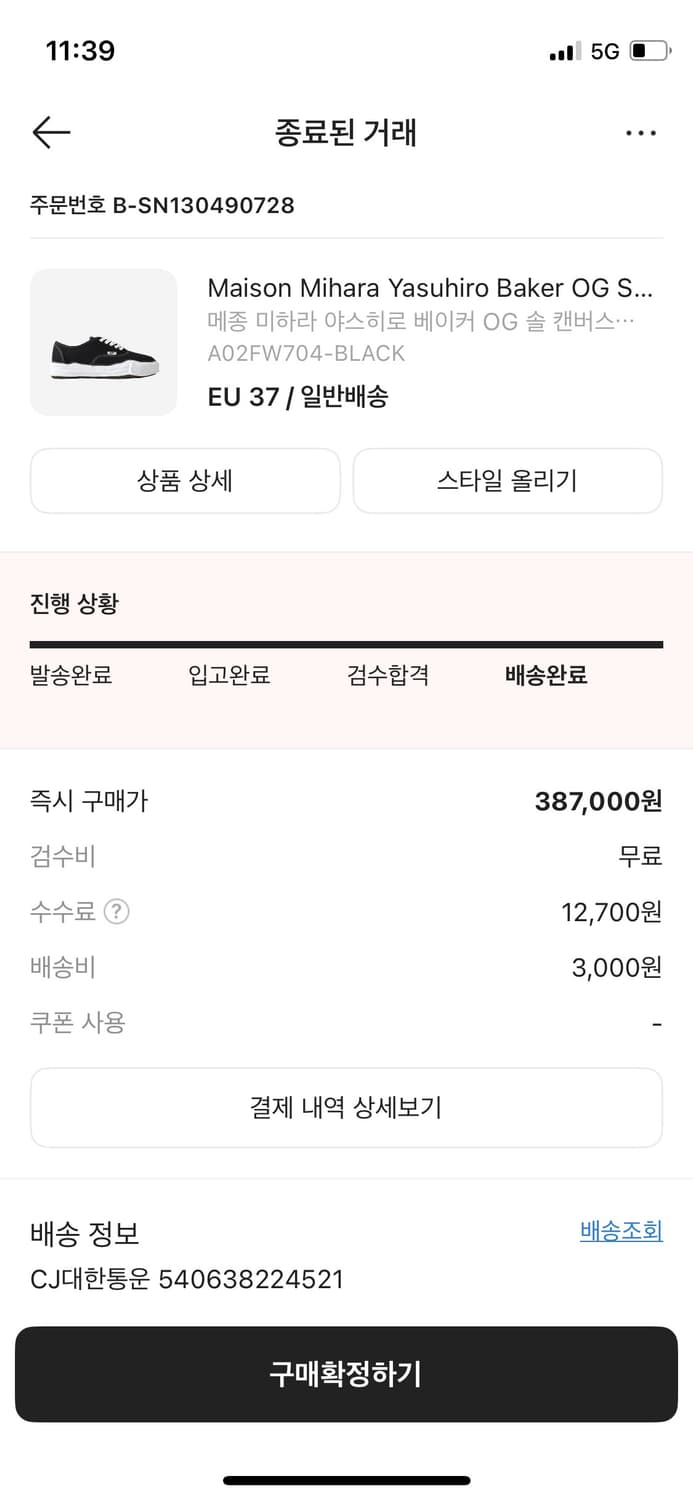Open 결제 내역 상세보기 payment details

click(346, 1107)
